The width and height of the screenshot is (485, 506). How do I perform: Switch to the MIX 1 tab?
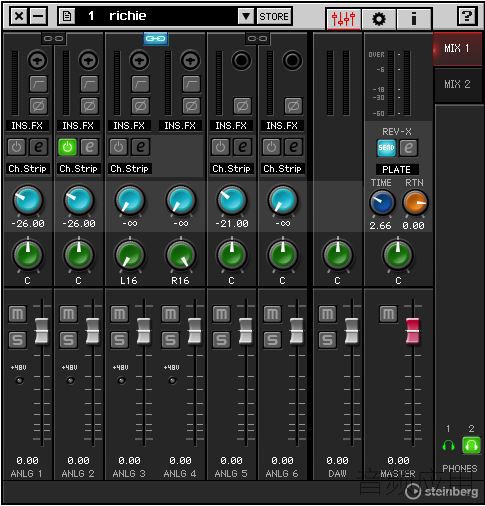click(457, 49)
